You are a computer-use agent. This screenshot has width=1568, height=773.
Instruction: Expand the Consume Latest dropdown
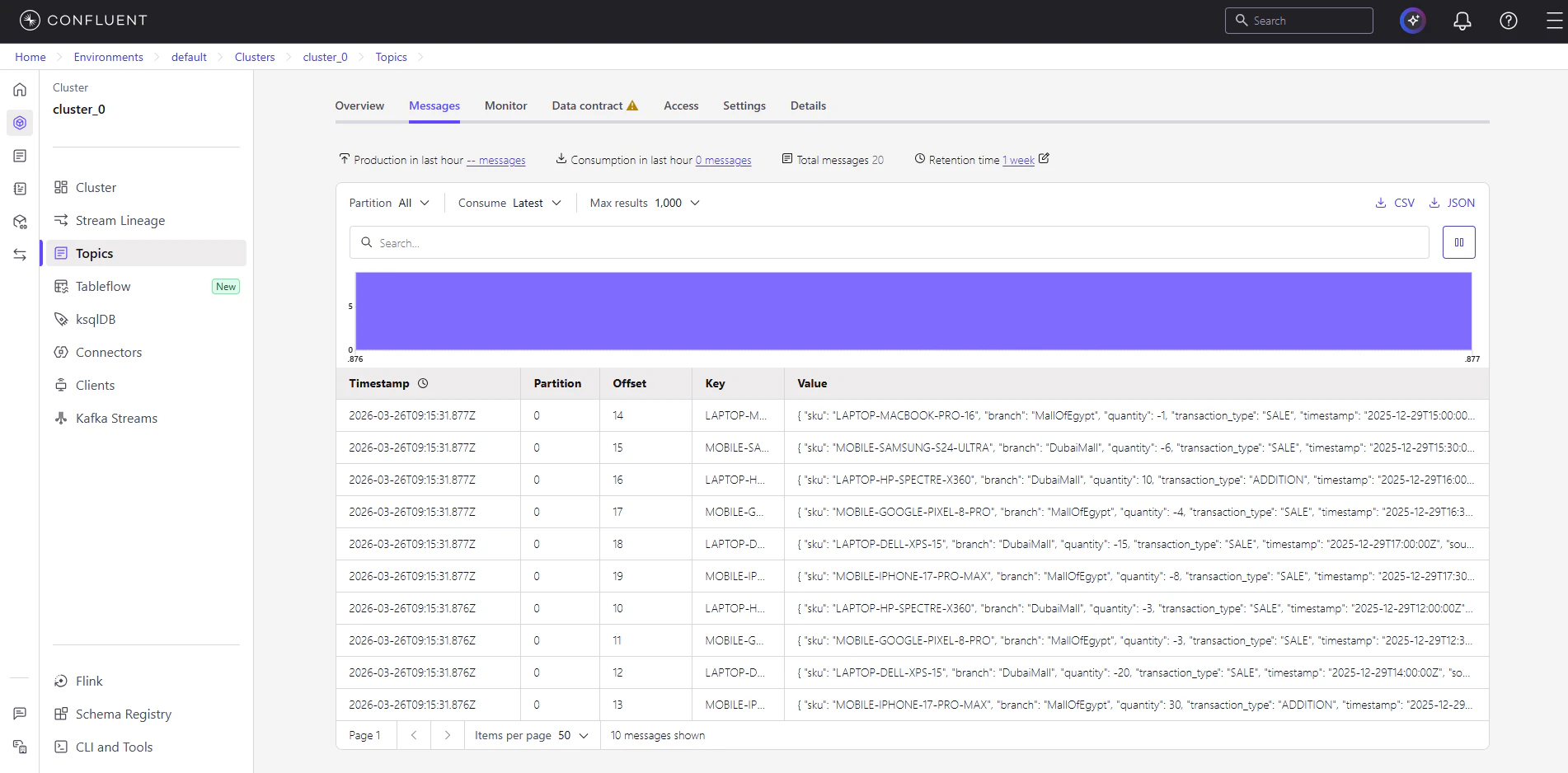tap(509, 203)
